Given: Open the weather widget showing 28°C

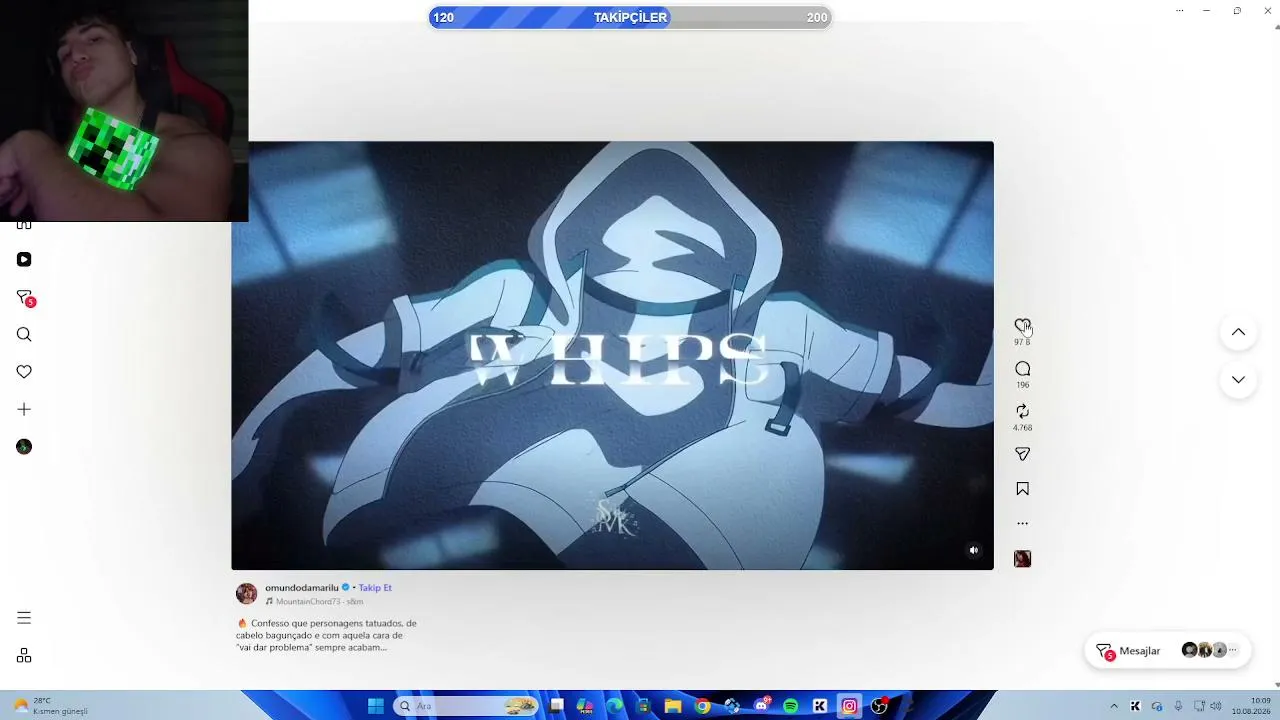Looking at the screenshot, I should click(x=50, y=706).
